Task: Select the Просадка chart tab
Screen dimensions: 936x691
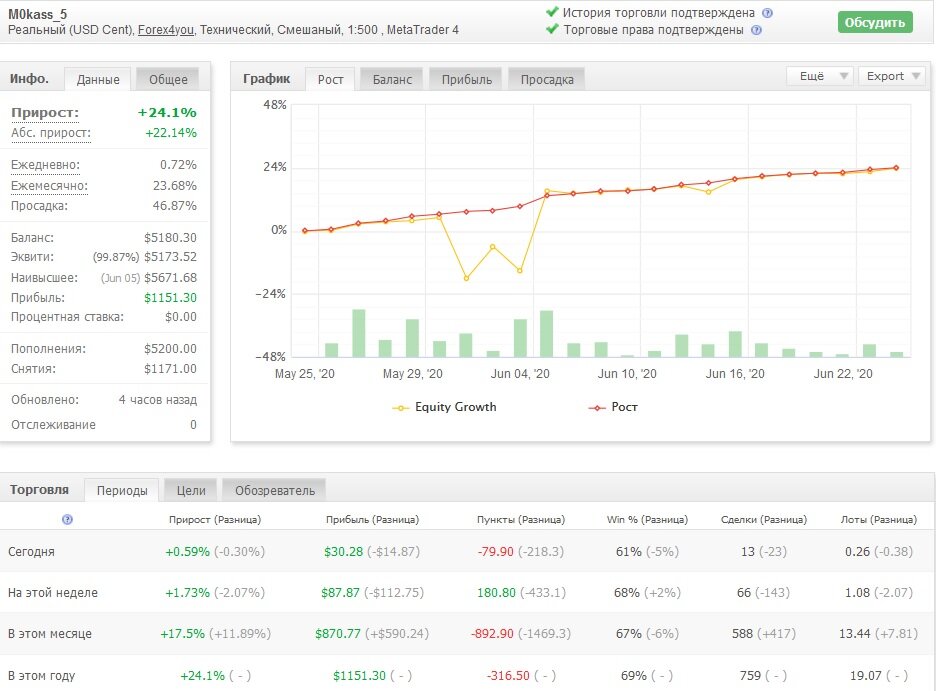Action: [x=547, y=79]
